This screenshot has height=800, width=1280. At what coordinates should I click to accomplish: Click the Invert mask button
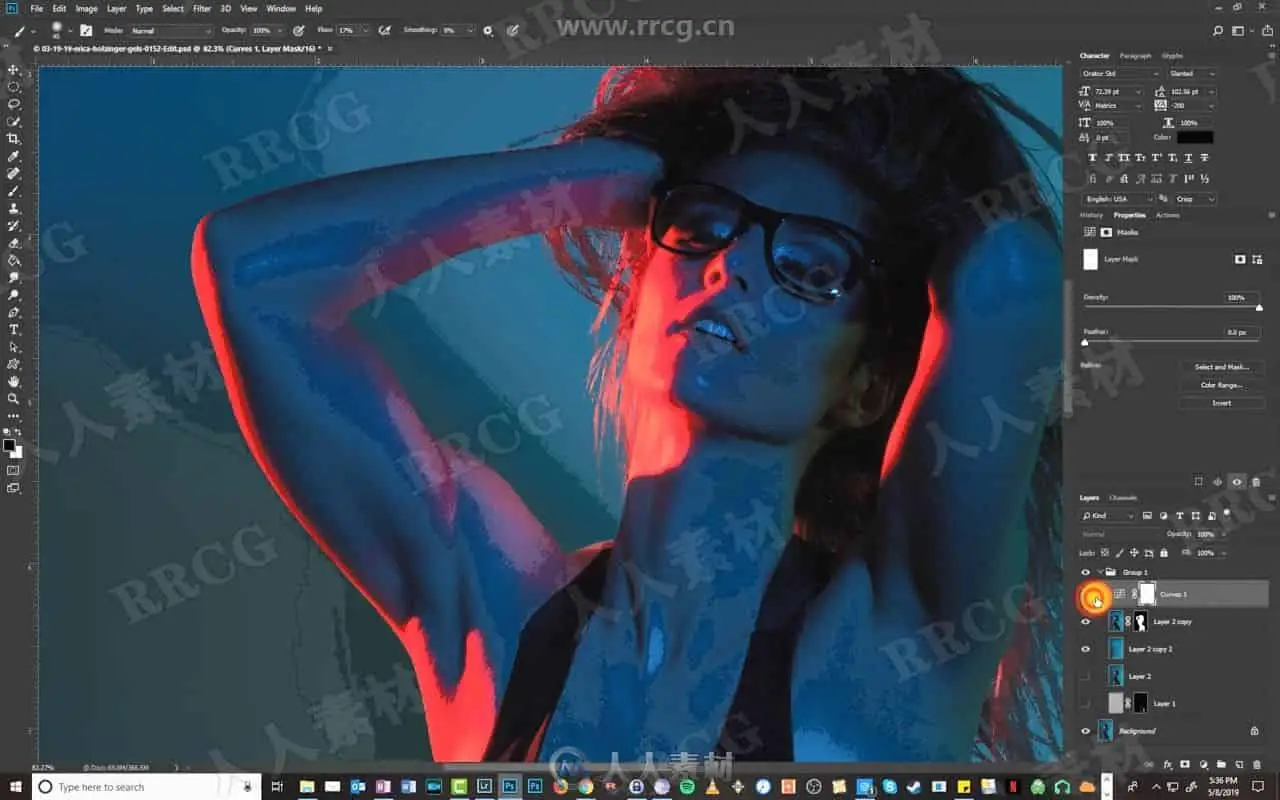[x=1222, y=403]
